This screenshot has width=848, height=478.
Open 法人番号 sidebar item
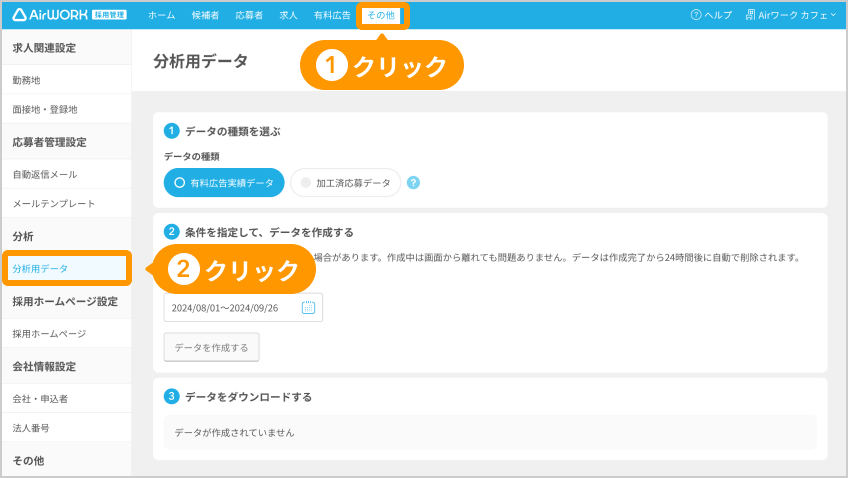(67, 428)
